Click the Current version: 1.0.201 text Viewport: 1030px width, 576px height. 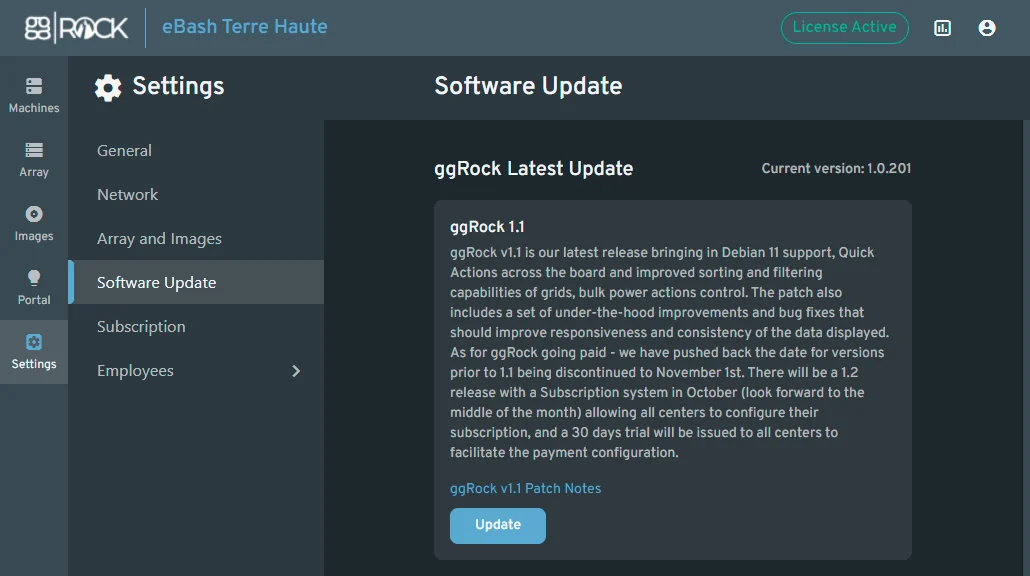point(836,169)
